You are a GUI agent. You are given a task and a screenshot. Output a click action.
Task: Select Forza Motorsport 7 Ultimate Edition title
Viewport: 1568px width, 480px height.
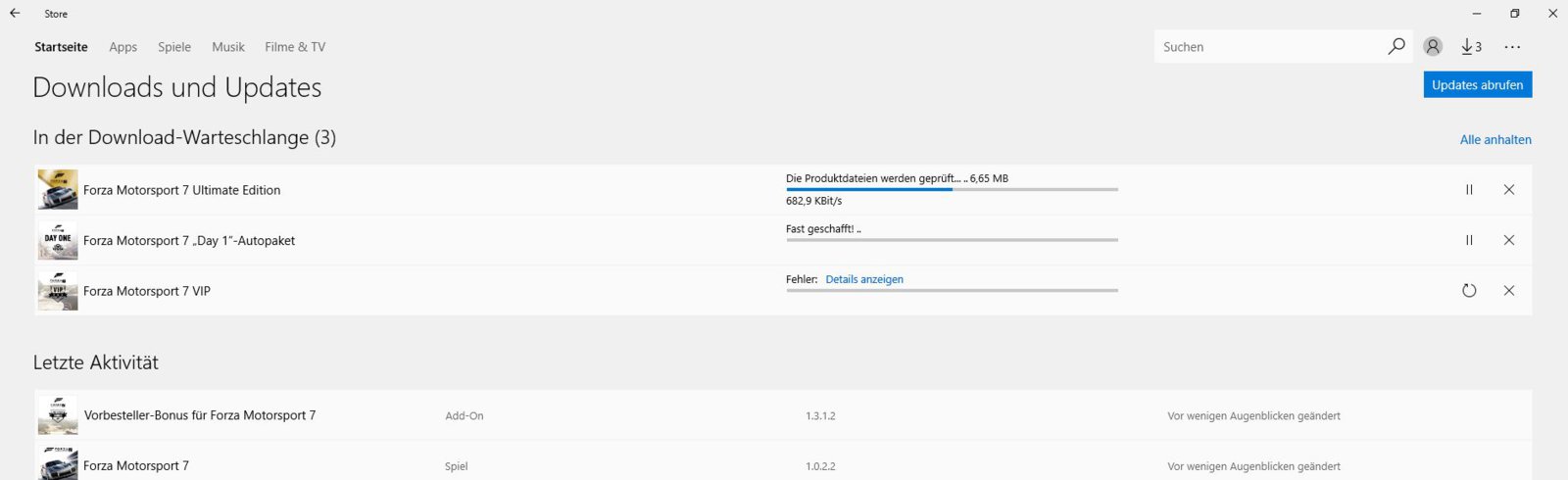(x=181, y=190)
